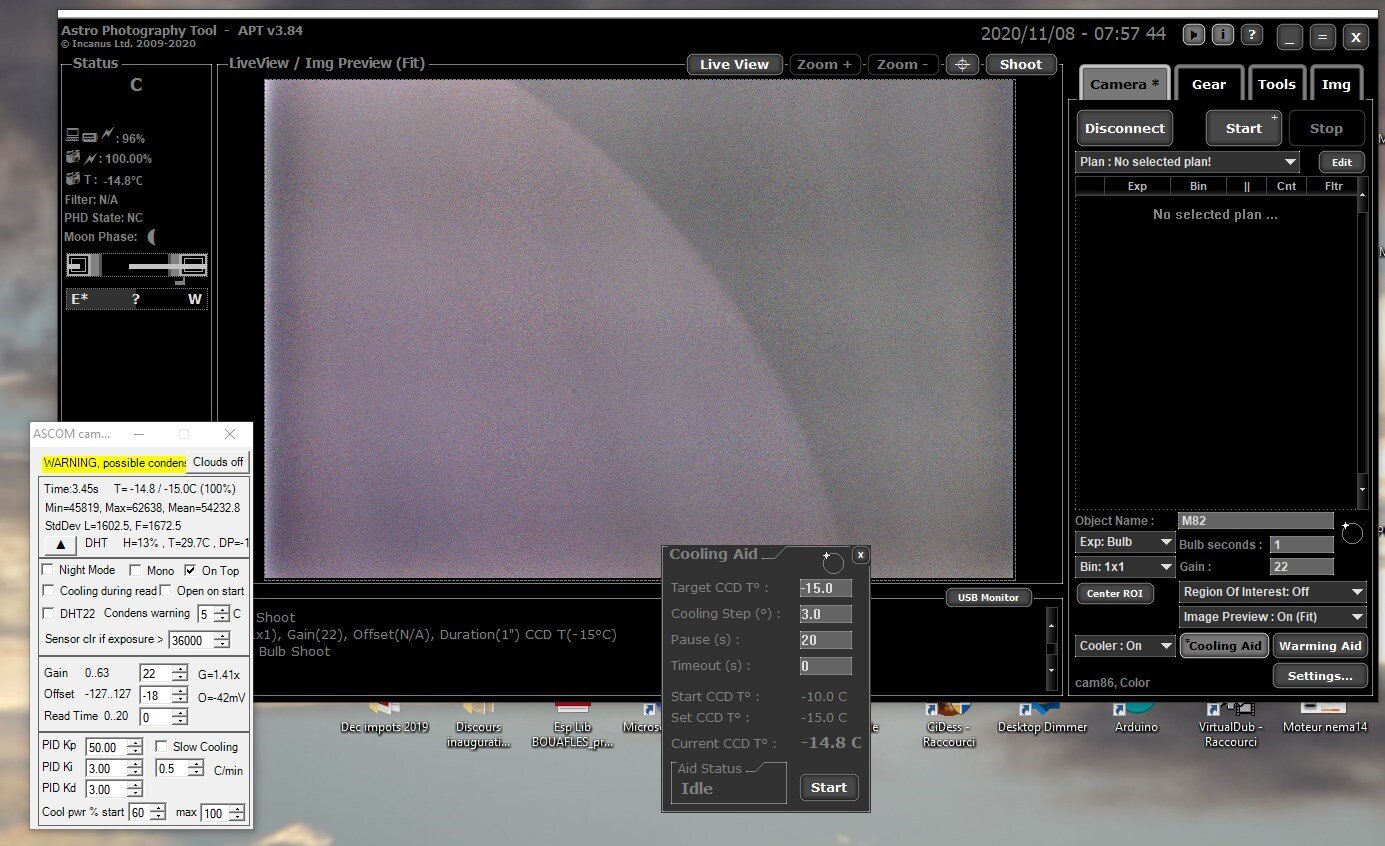1385x846 pixels.
Task: Open the info 'i' button in APT
Action: [x=1222, y=35]
